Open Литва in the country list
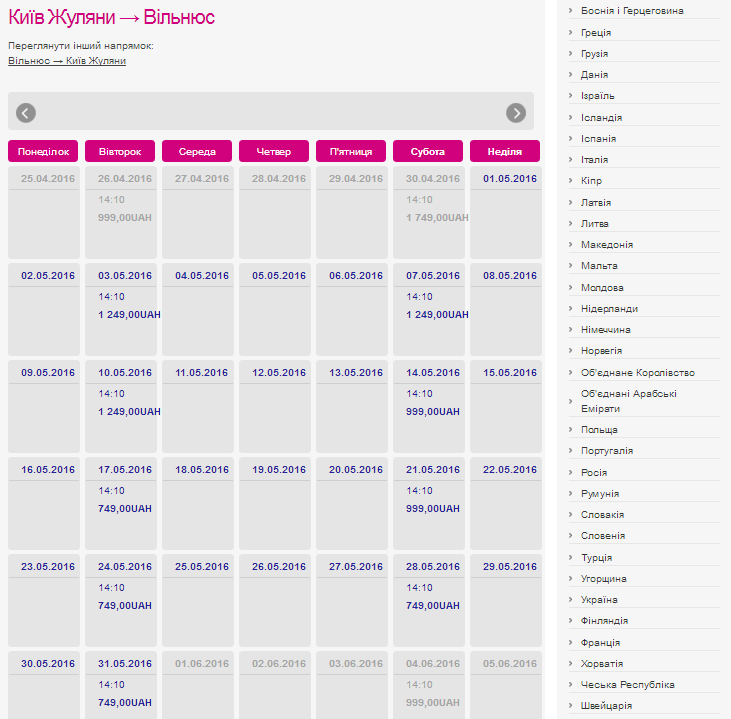 595,224
